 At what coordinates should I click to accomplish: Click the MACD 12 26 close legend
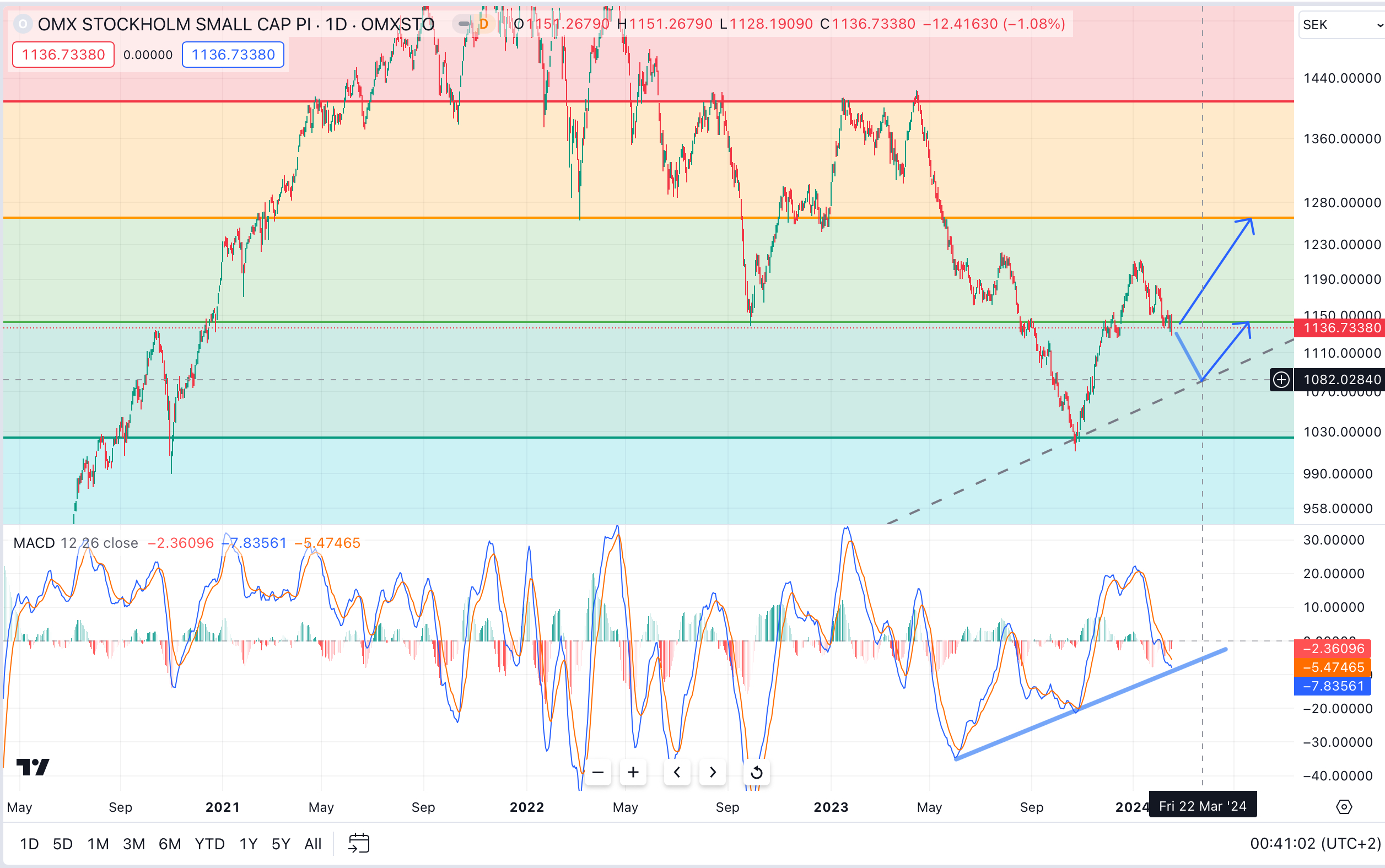tap(76, 542)
